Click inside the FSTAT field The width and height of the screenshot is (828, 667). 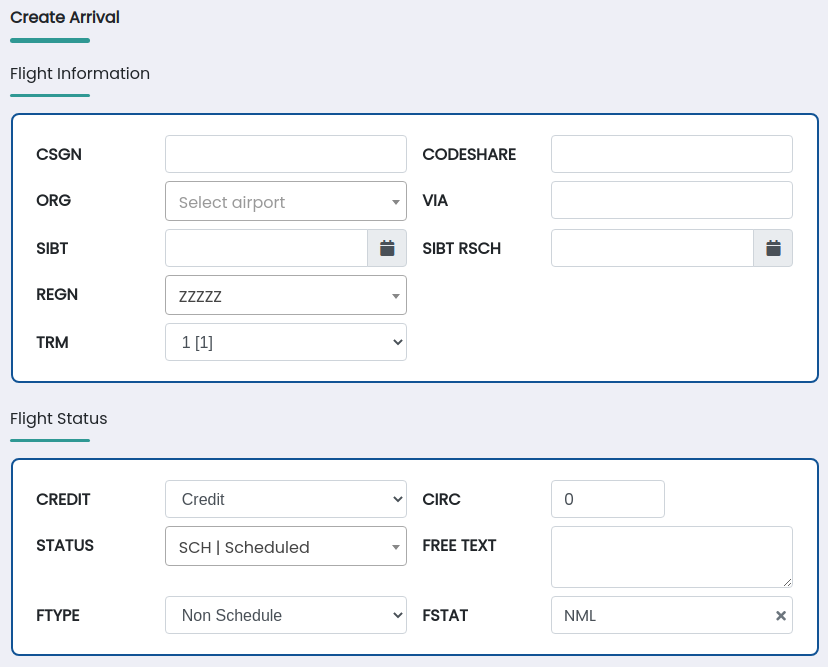(660, 616)
